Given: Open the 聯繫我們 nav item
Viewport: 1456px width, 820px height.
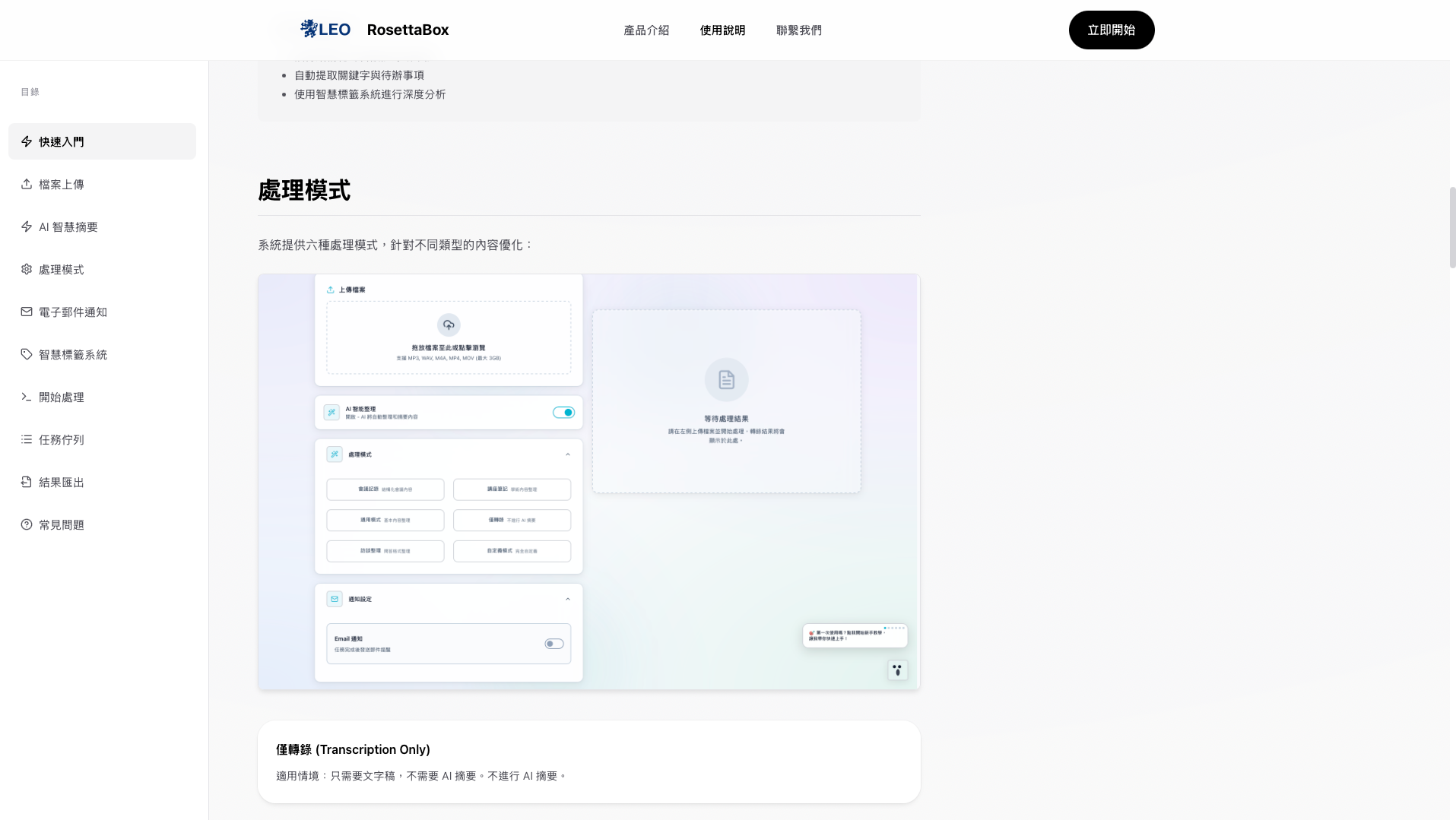Looking at the screenshot, I should (x=798, y=30).
